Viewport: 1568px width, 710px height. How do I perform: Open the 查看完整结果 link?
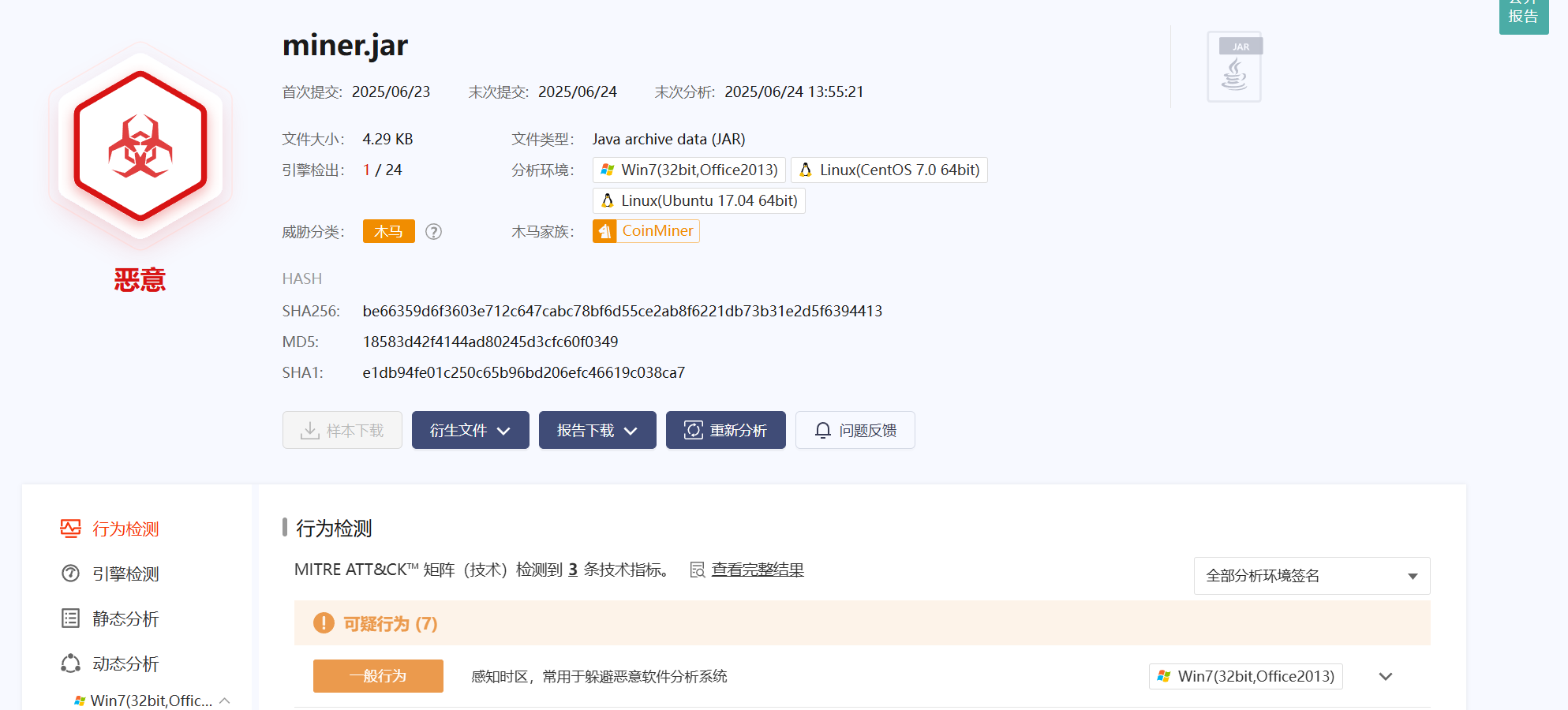757,570
